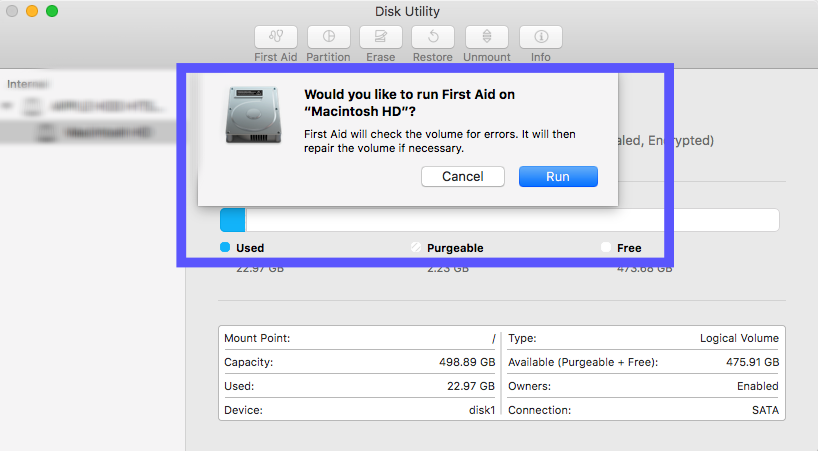The height and width of the screenshot is (451, 818).
Task: Click the Connection value 'SATA'
Action: (x=765, y=410)
